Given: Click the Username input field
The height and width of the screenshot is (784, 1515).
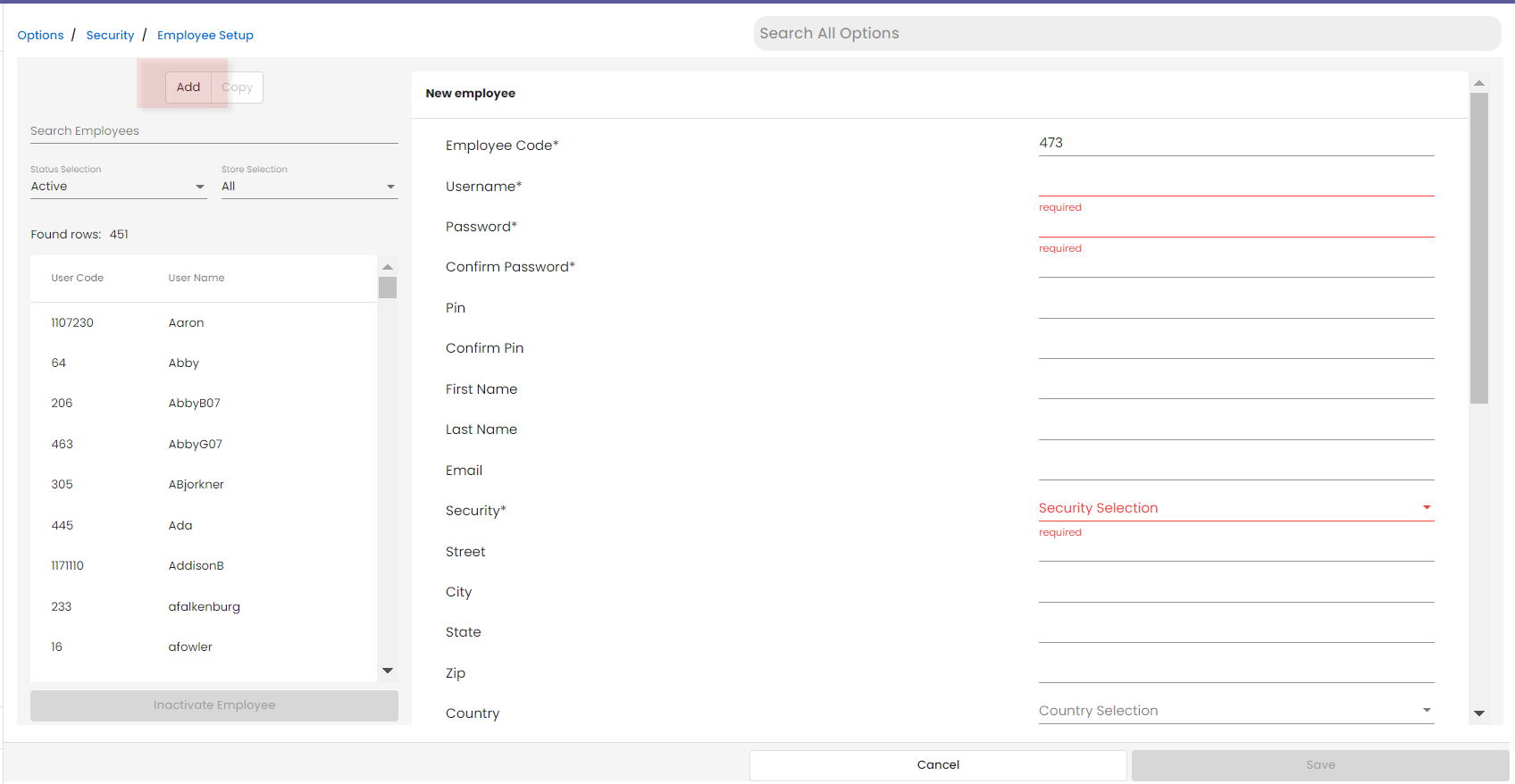Looking at the screenshot, I should 1236,184.
